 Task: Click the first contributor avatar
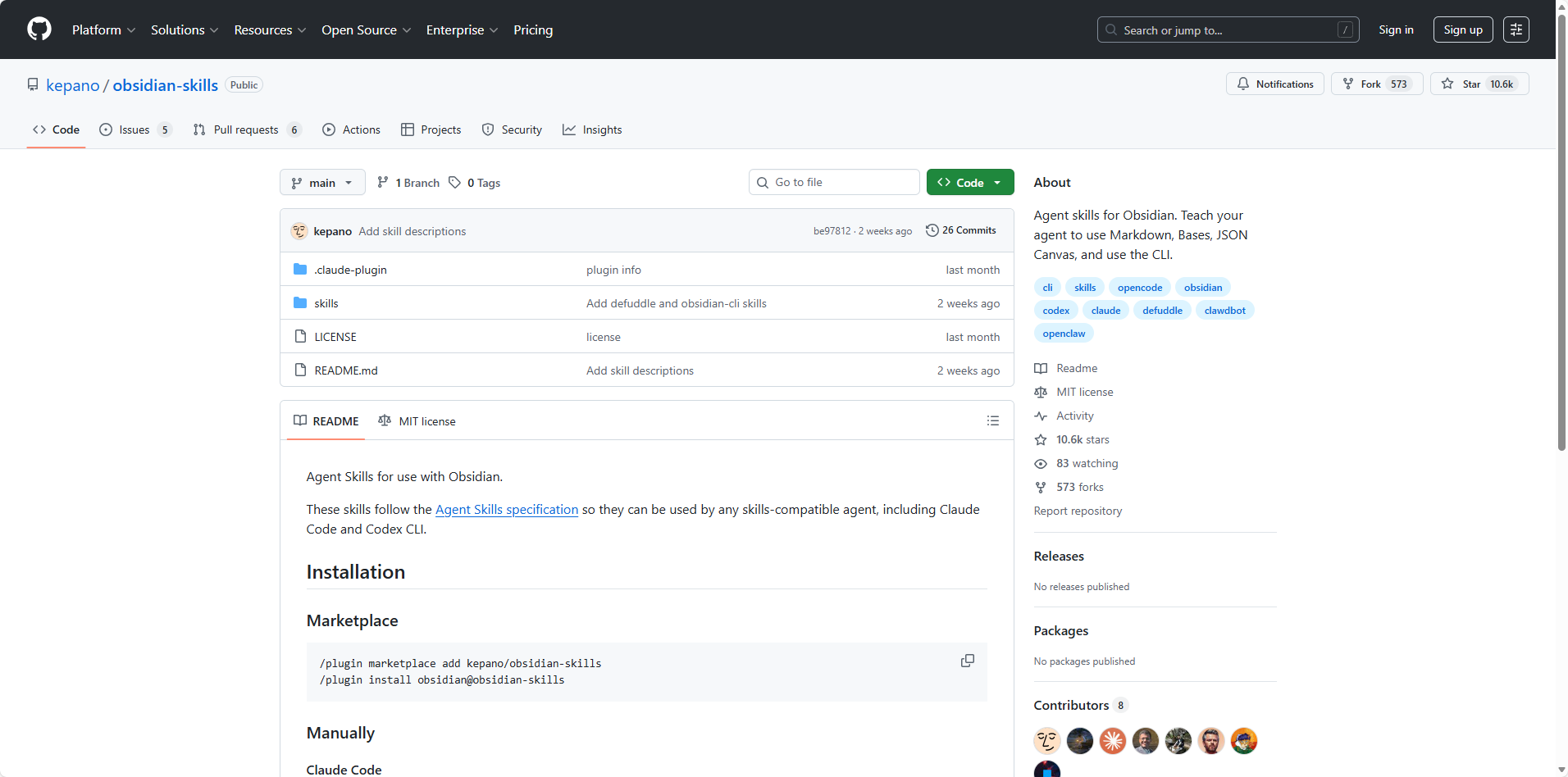(1046, 741)
